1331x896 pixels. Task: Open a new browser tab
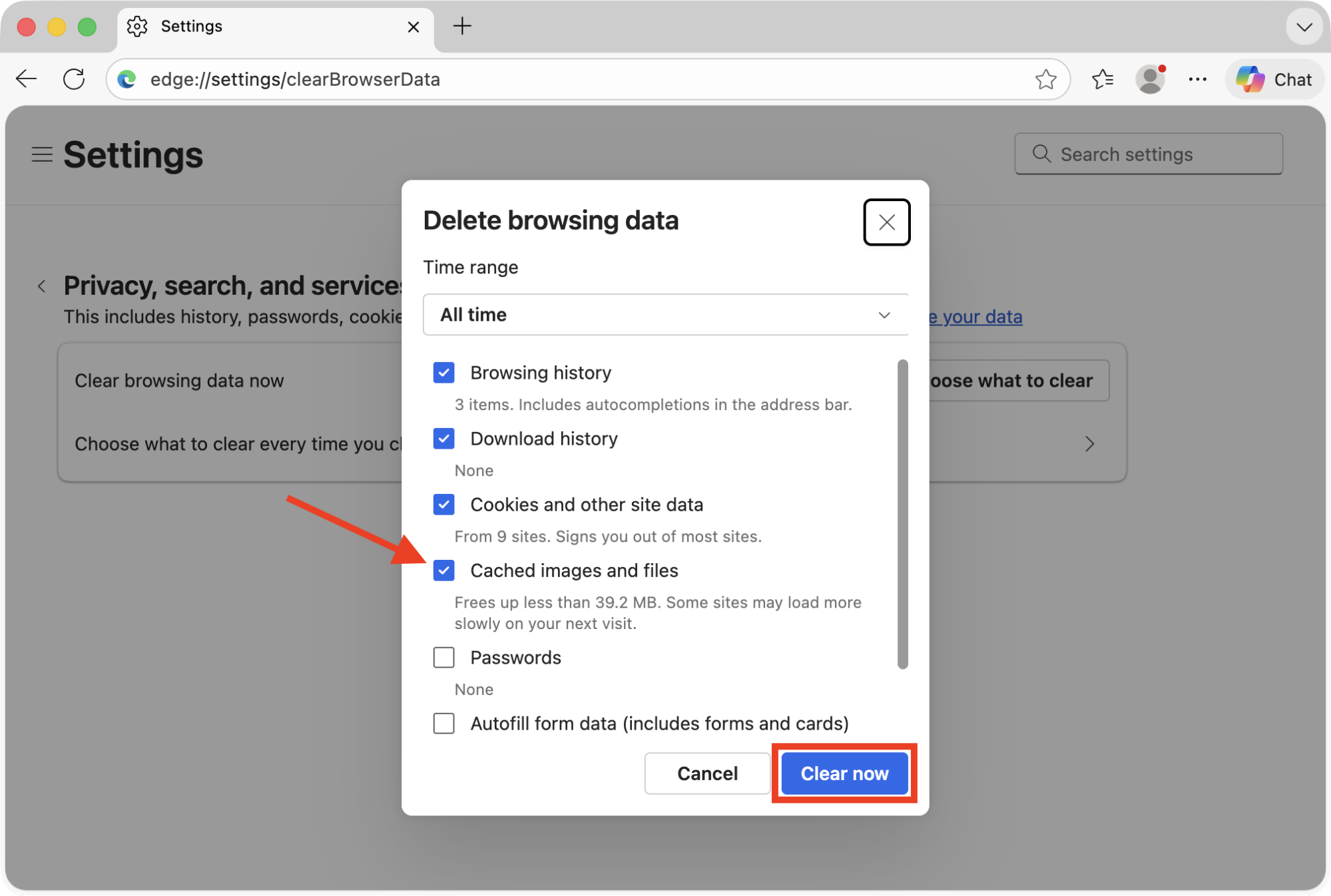[x=462, y=27]
